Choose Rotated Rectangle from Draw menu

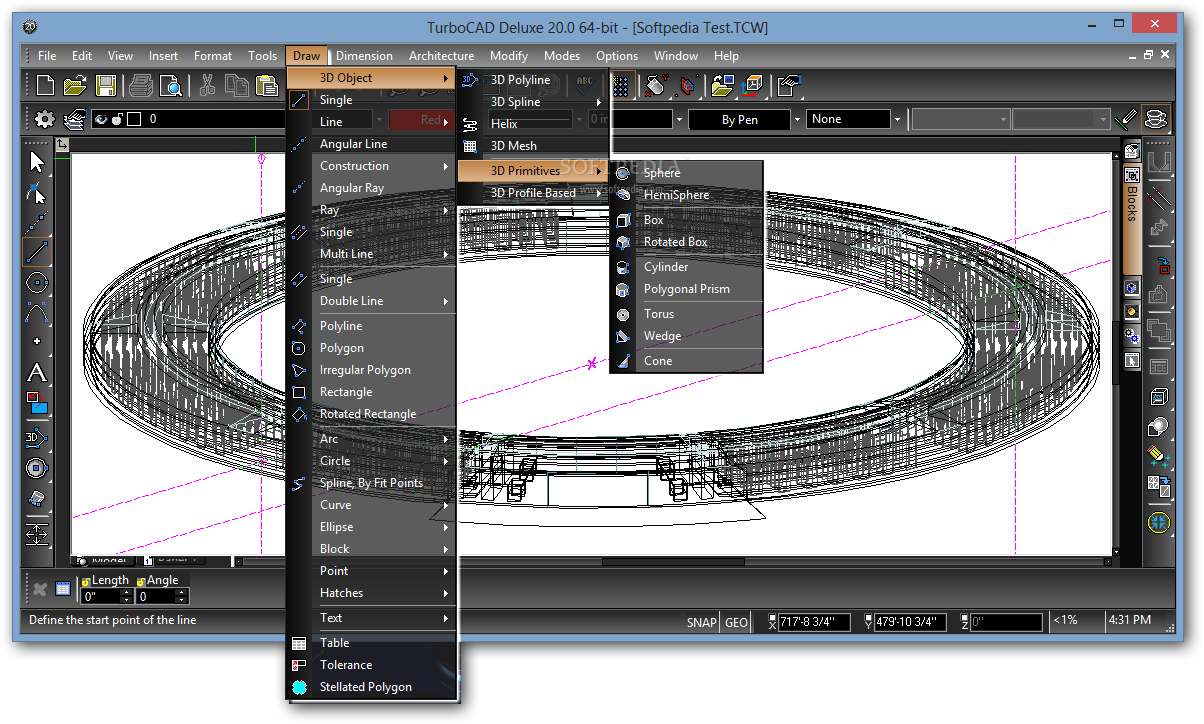372,414
